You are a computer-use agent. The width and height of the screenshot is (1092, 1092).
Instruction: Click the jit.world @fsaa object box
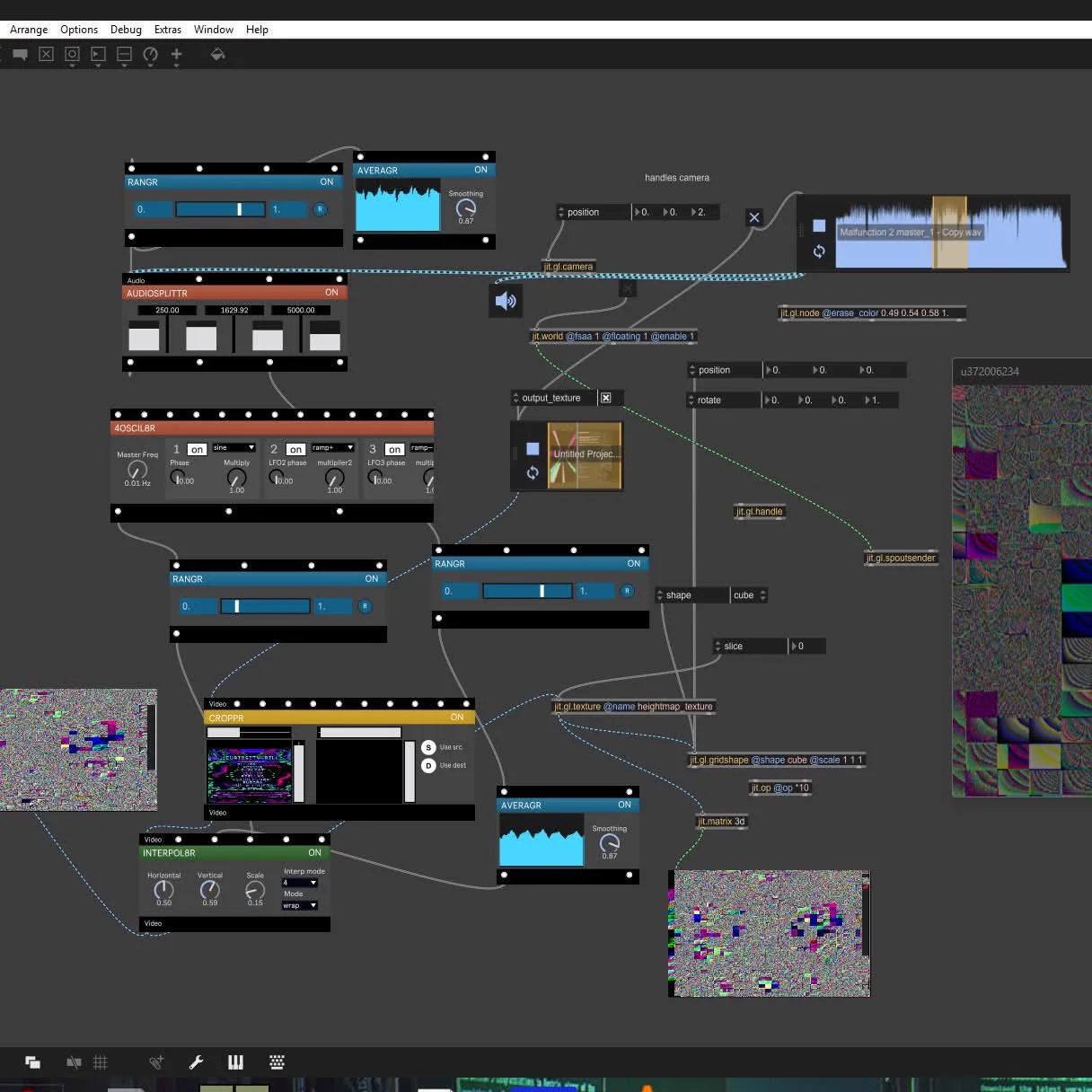coord(614,337)
